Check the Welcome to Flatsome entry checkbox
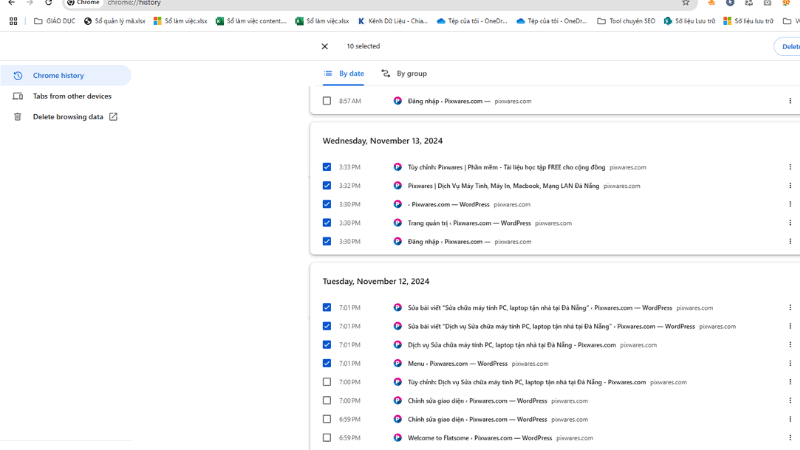This screenshot has width=800, height=450. click(326, 437)
